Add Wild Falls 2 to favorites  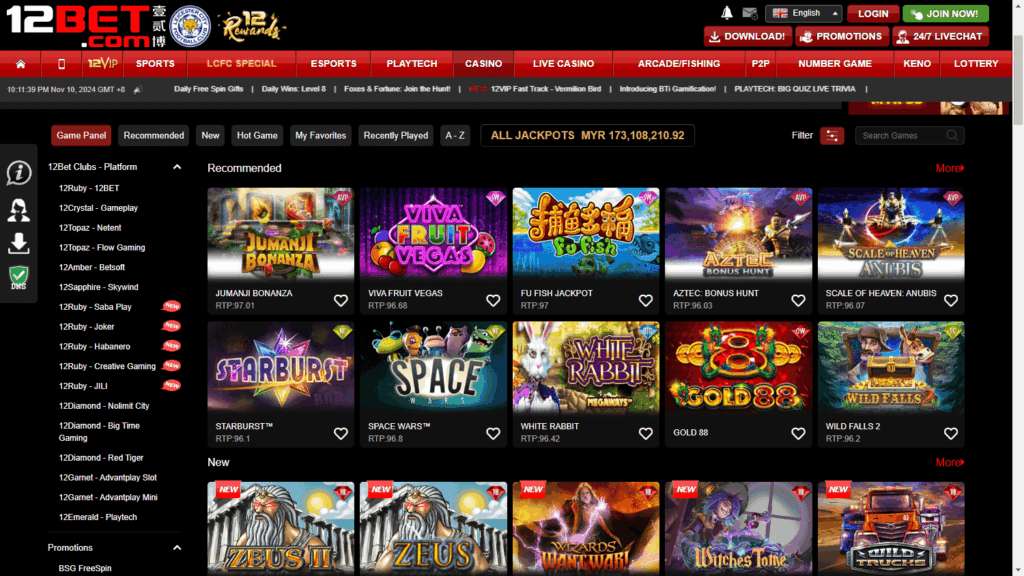pyautogui.click(x=951, y=434)
